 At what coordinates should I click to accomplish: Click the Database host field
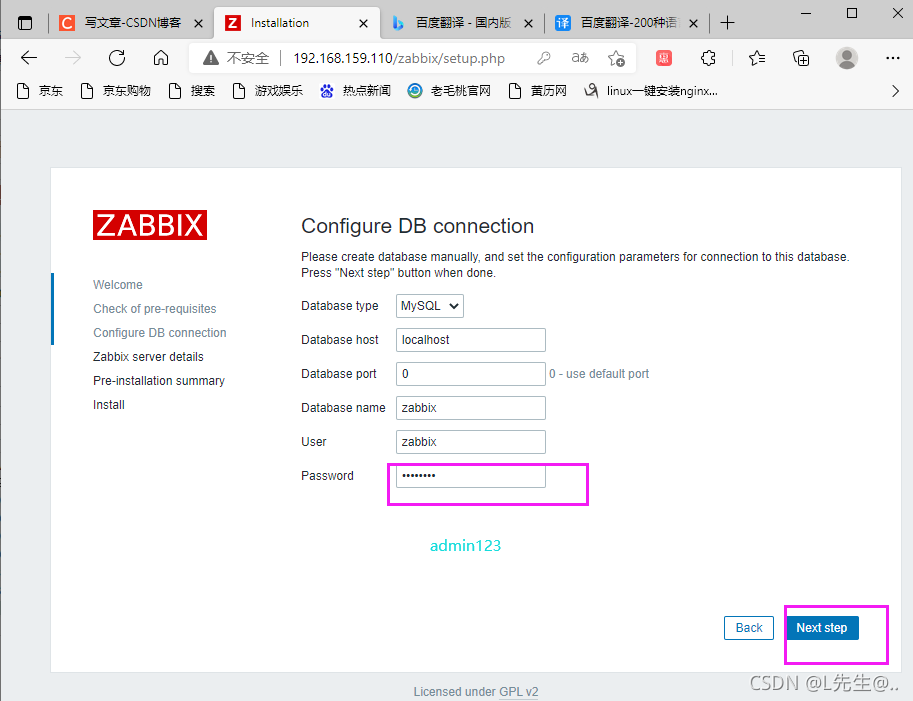coord(470,340)
